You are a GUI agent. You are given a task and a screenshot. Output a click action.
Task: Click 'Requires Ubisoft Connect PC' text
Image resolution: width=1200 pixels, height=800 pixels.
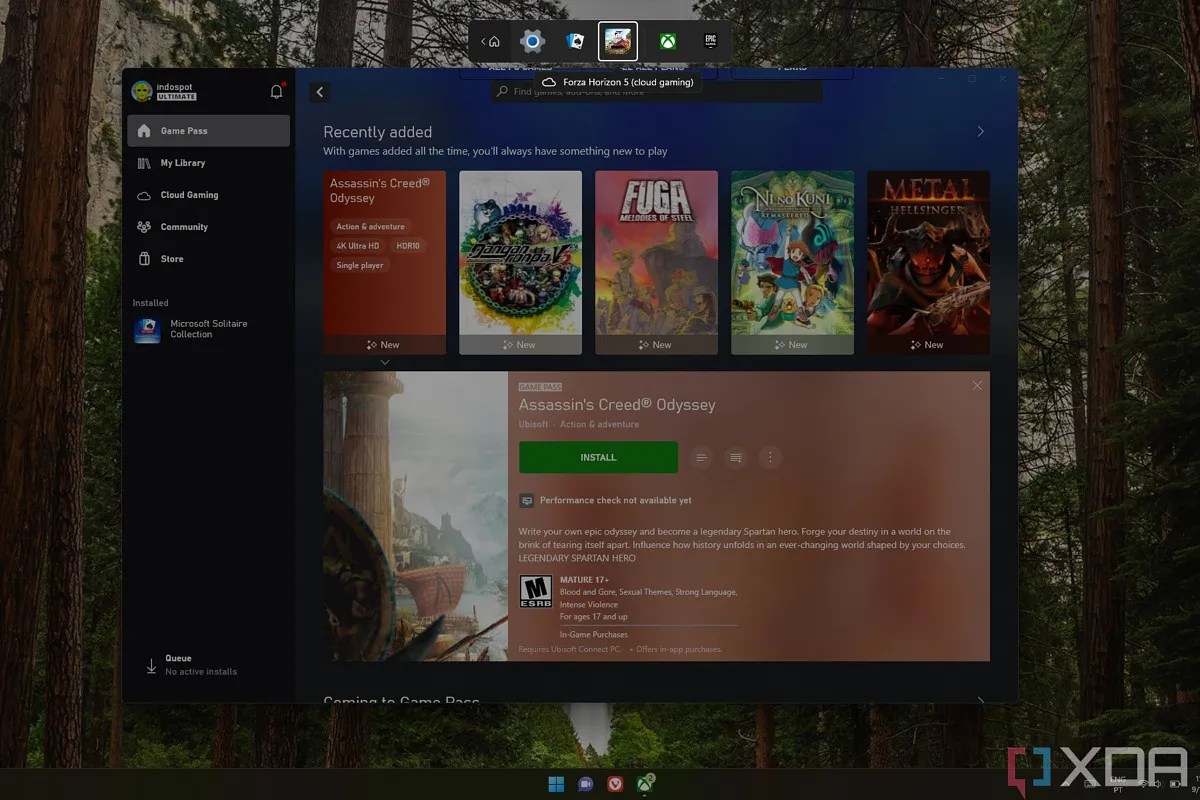click(570, 649)
